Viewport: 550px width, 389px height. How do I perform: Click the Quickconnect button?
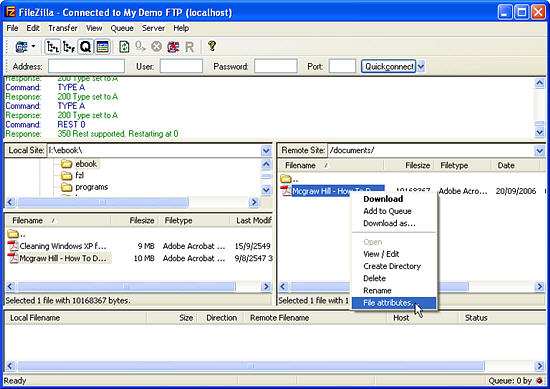[389, 66]
